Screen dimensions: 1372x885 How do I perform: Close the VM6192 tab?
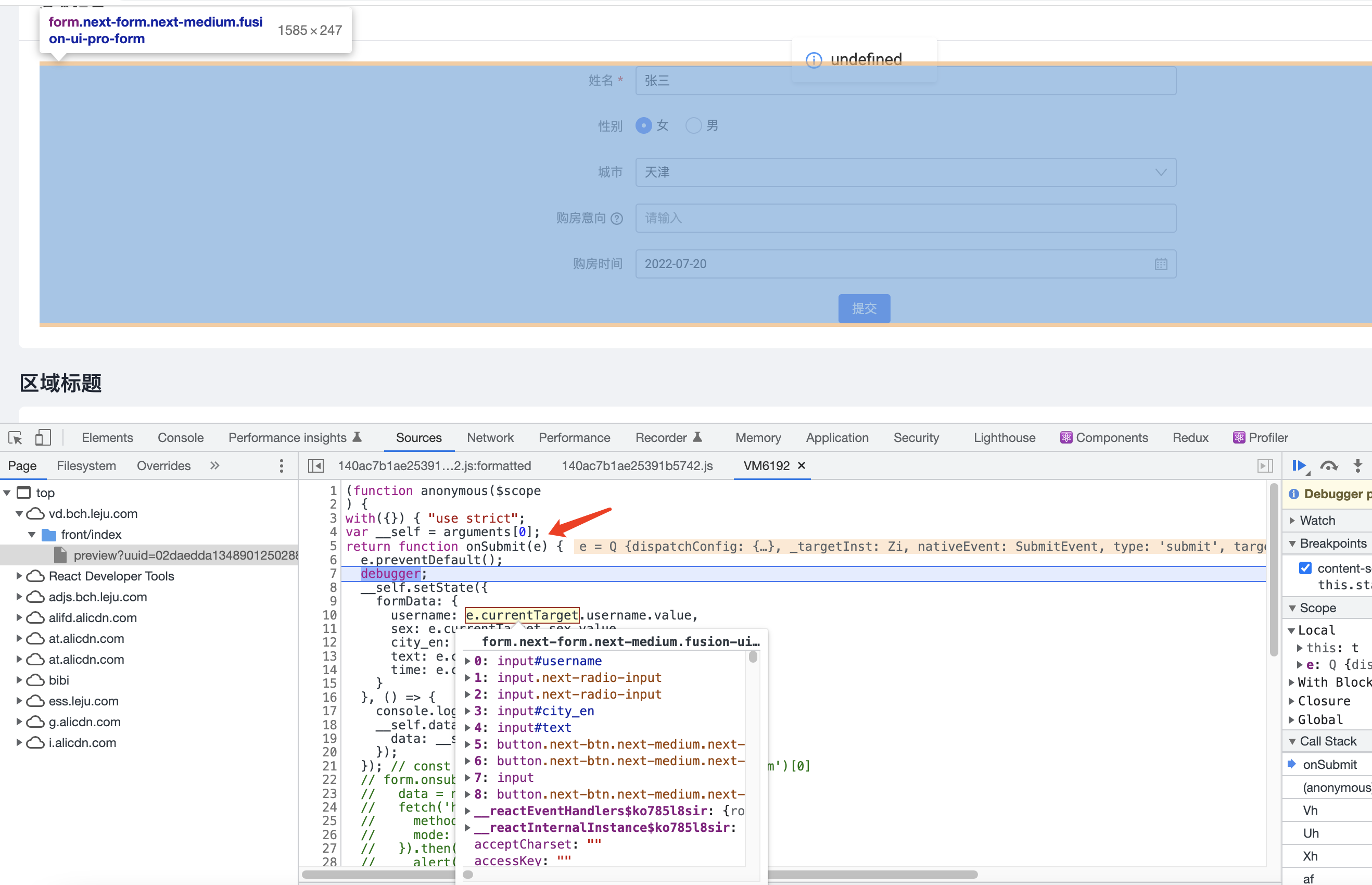[802, 465]
